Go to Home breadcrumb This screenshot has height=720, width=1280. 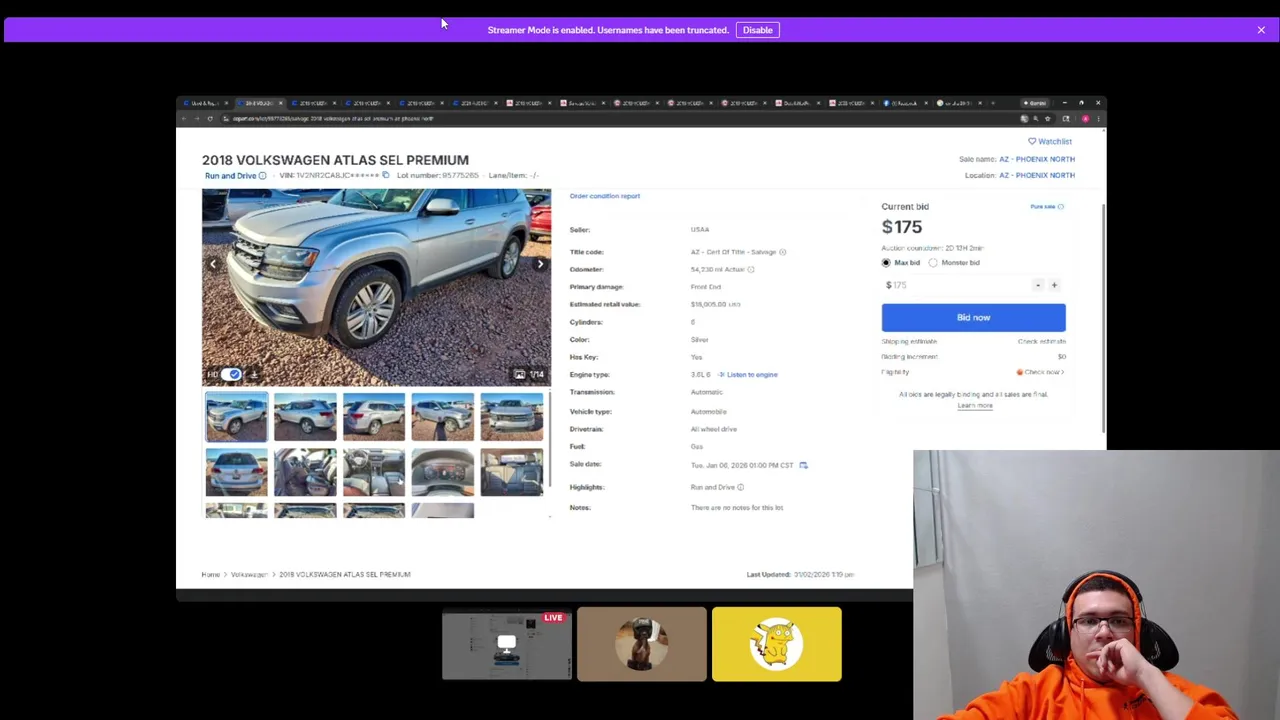[210, 575]
